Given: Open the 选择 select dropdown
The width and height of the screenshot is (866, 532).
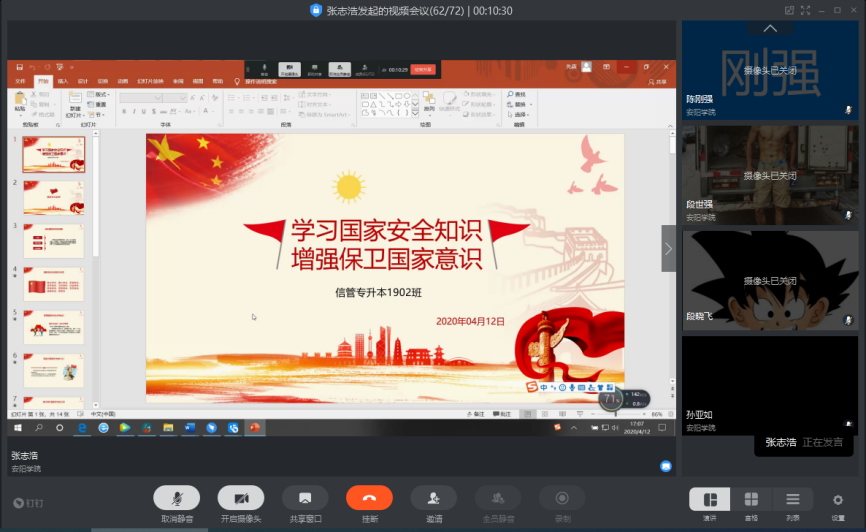Looking at the screenshot, I should 519,114.
